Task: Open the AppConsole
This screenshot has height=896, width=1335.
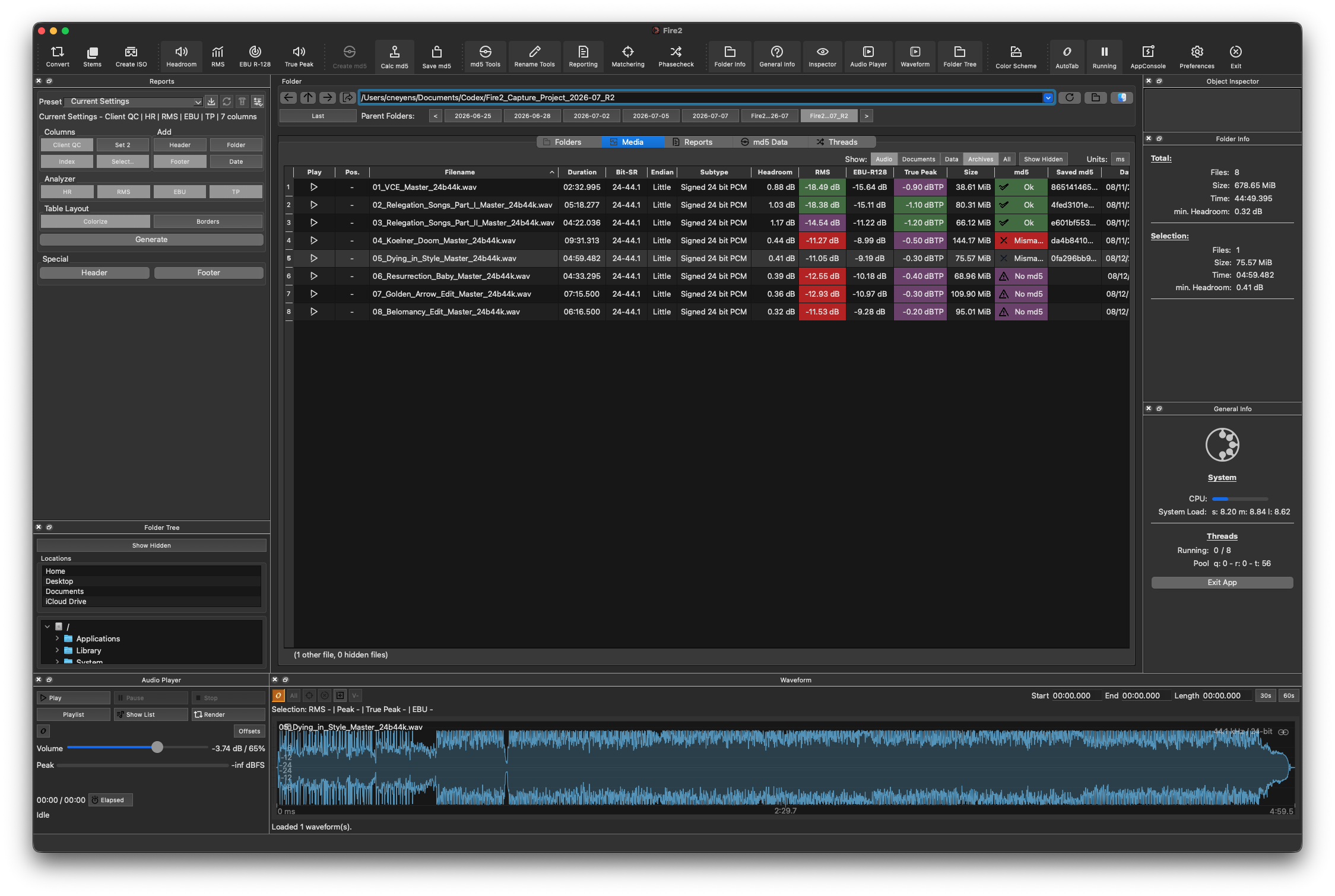Action: [1147, 58]
